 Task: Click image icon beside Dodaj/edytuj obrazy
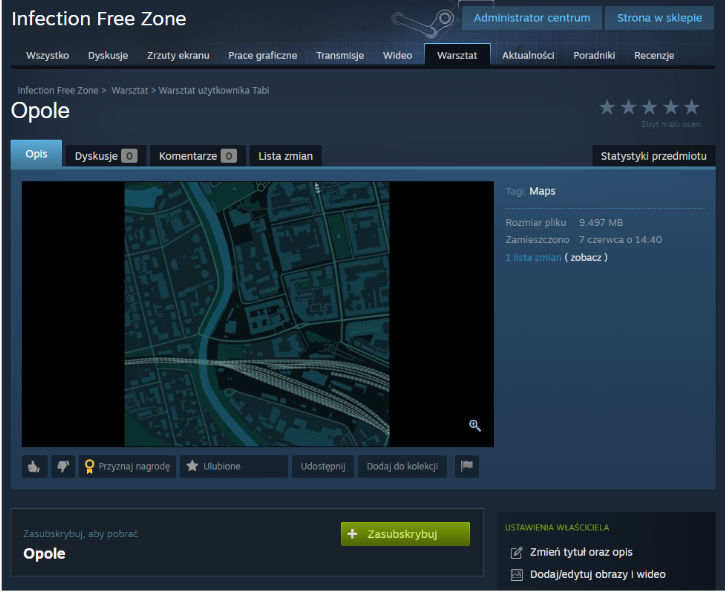pos(516,575)
